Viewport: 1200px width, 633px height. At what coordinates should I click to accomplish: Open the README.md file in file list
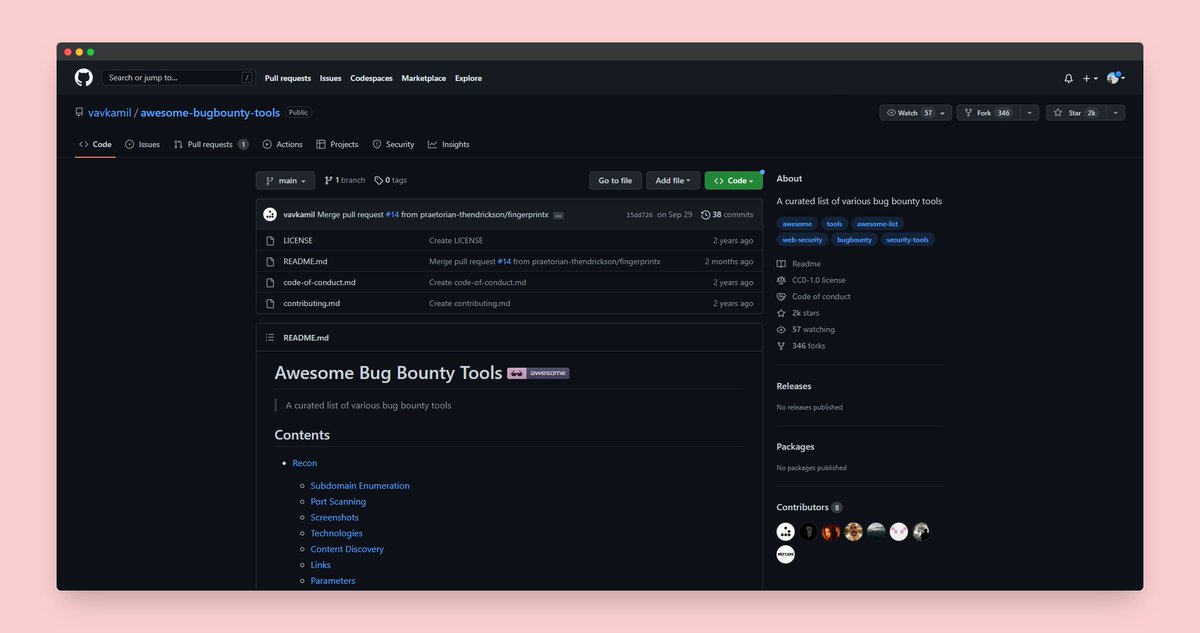(305, 261)
